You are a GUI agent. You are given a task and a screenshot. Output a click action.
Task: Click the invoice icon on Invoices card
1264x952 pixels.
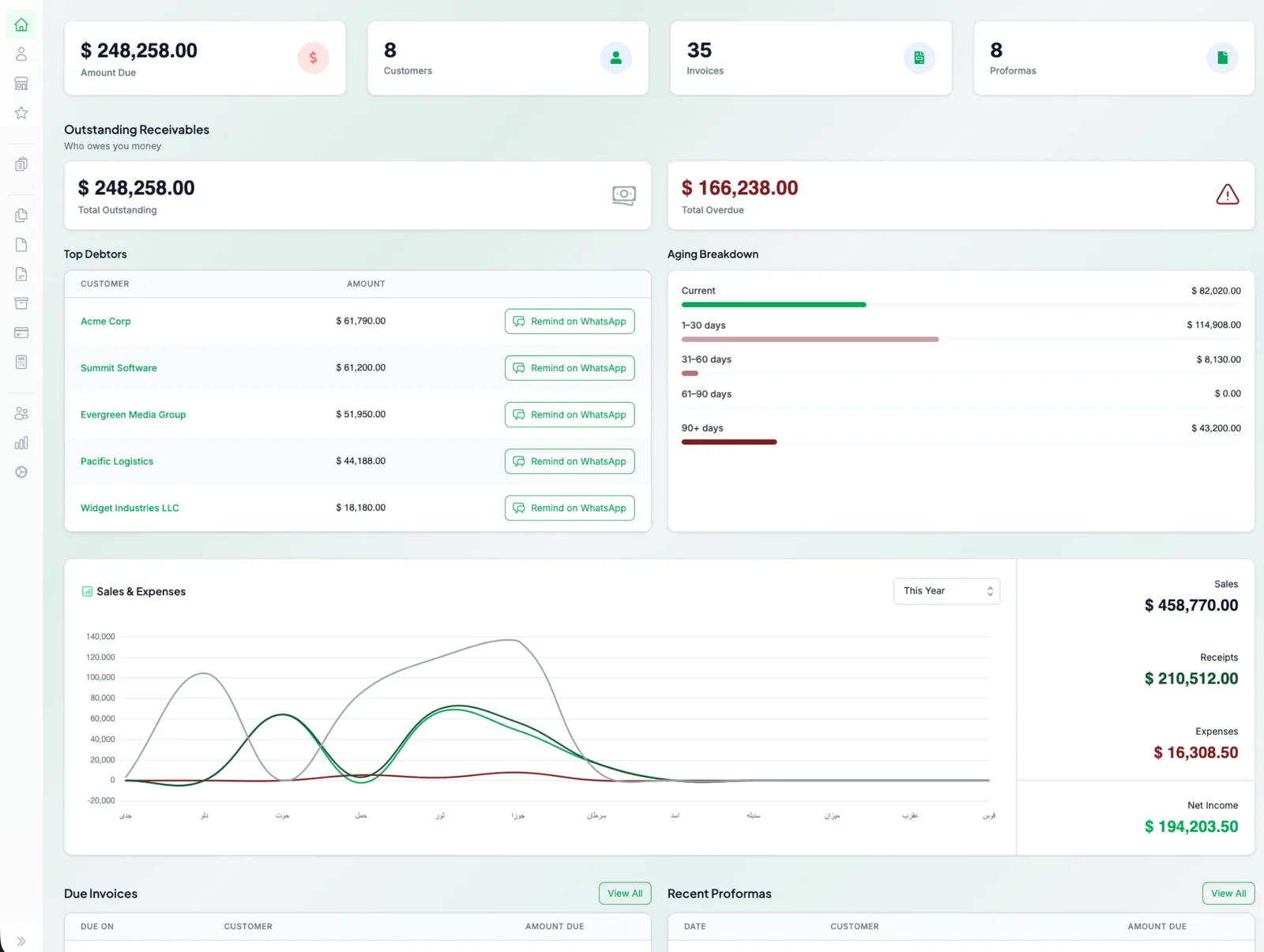pos(919,58)
